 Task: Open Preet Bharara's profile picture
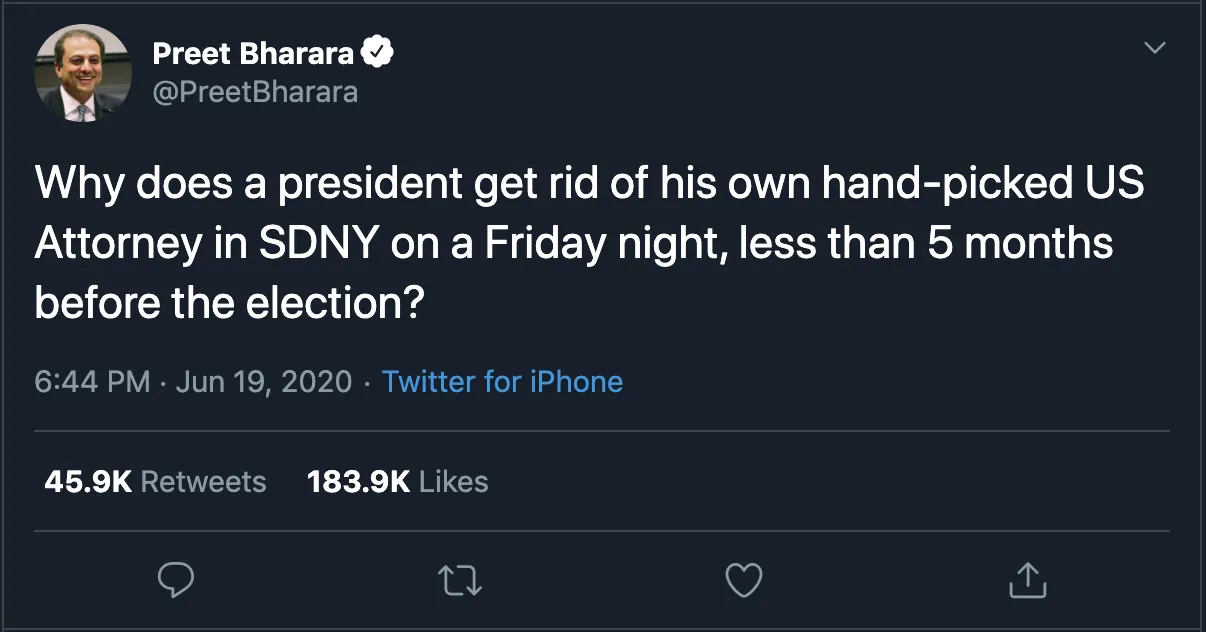[x=83, y=73]
